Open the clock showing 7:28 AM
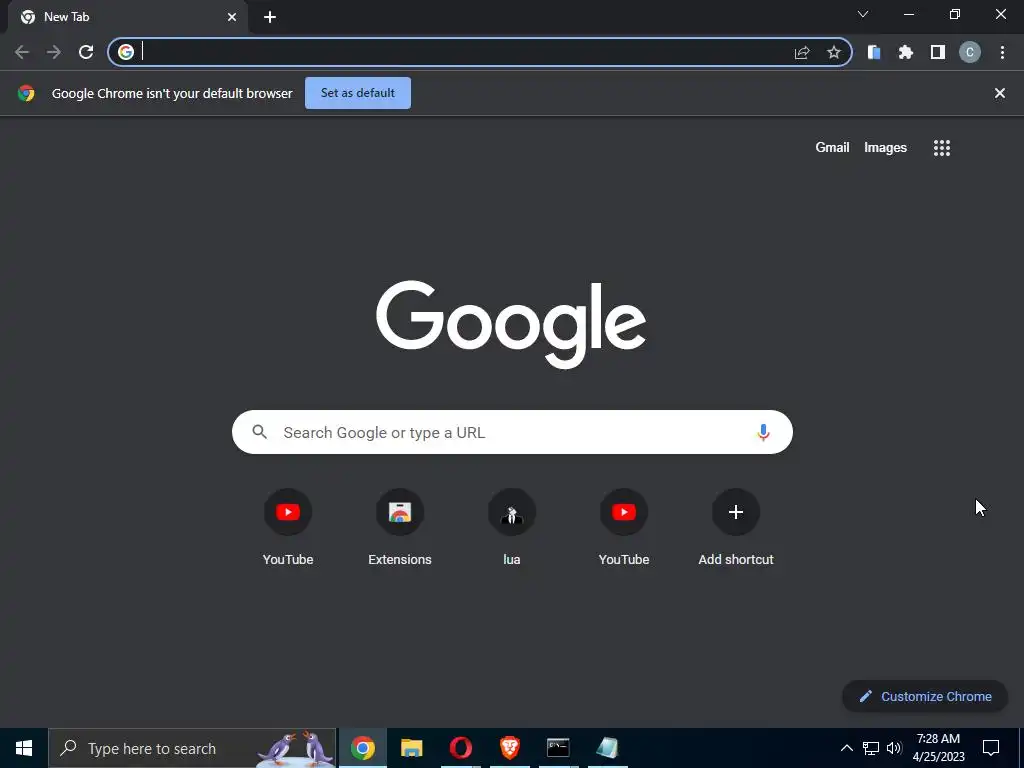Image resolution: width=1024 pixels, height=768 pixels. (938, 748)
